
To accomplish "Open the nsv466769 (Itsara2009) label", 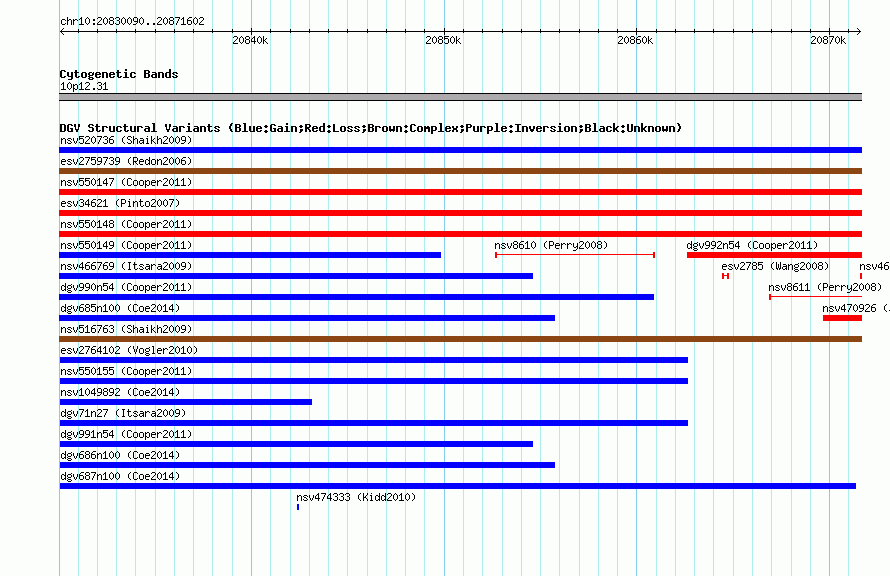I will tap(126, 266).
